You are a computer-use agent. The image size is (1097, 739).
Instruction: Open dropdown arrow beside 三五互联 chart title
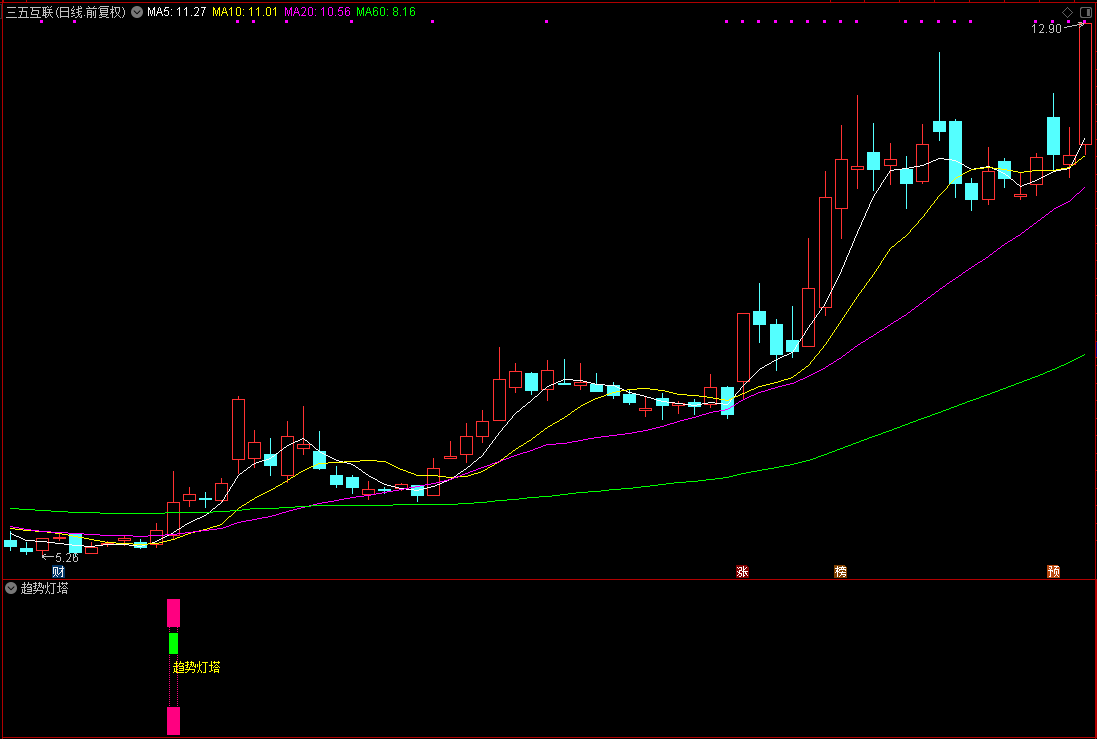(137, 12)
